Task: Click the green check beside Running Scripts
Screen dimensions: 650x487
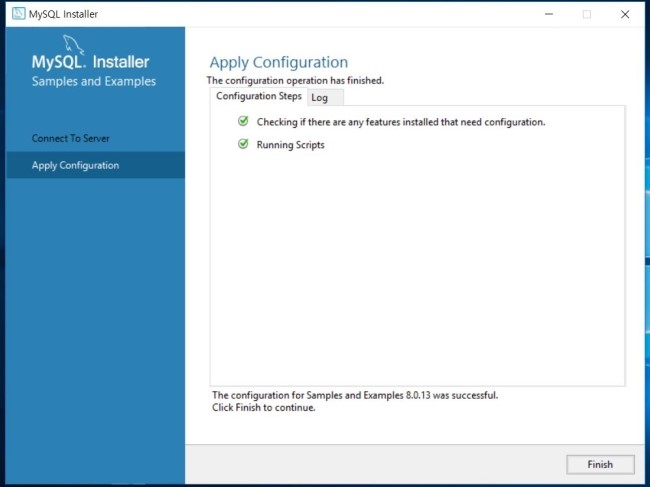Action: (243, 144)
